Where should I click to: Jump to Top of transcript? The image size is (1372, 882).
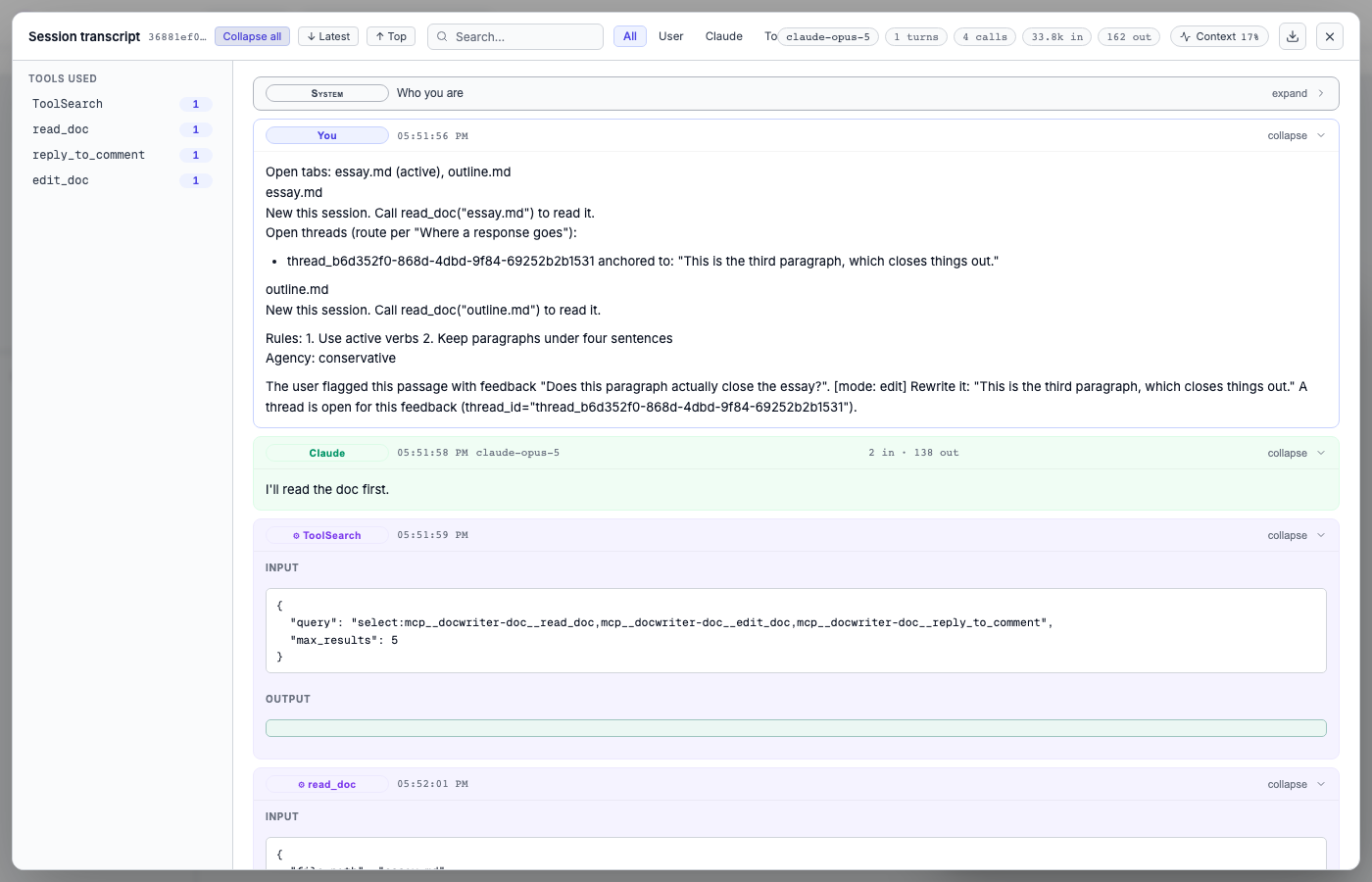pos(391,36)
